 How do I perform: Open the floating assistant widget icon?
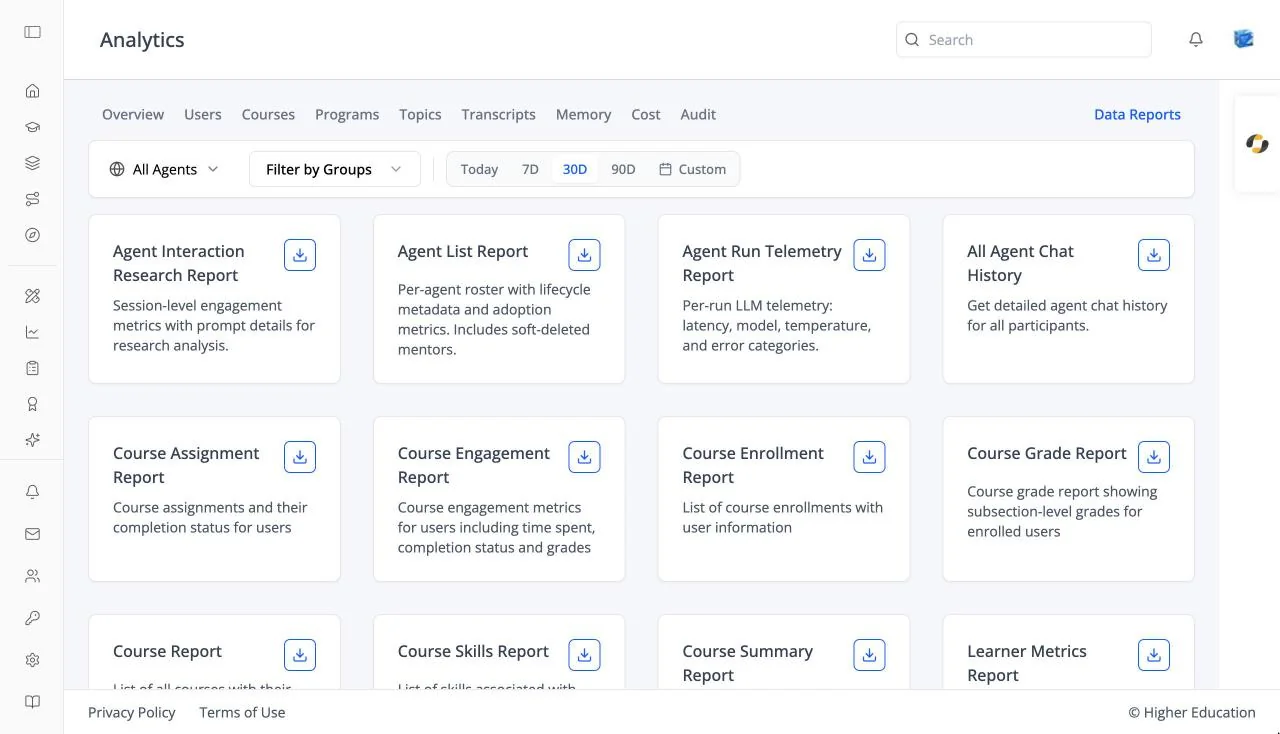point(1257,144)
